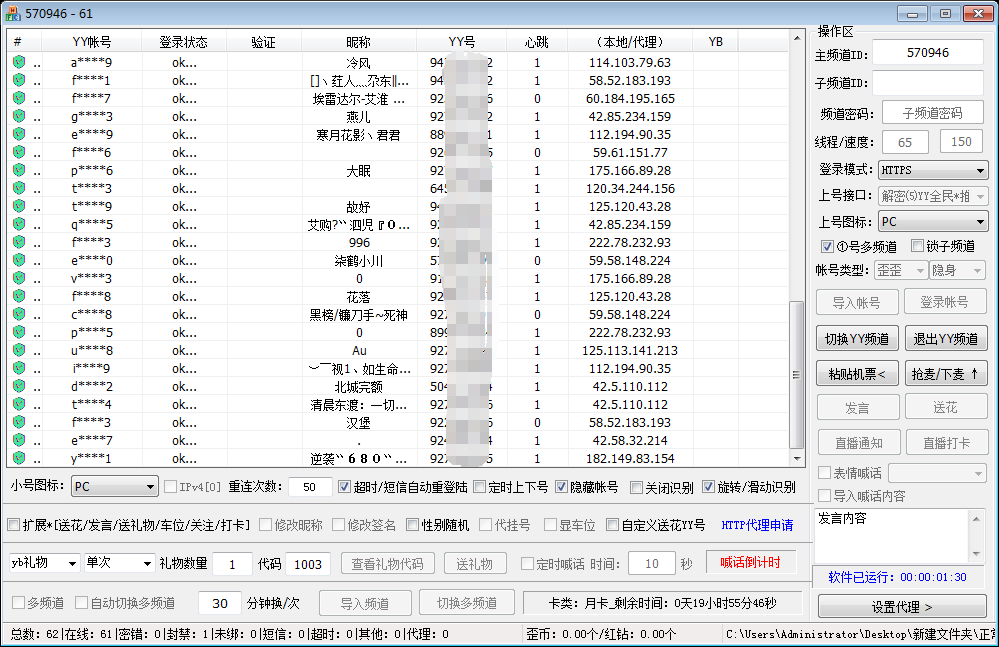
Task: Enable 关闭识别 checkbox
Action: tap(636, 487)
